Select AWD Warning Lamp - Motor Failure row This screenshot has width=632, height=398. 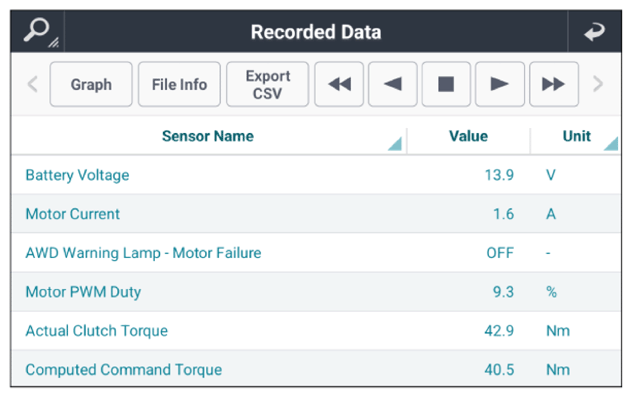click(x=316, y=253)
